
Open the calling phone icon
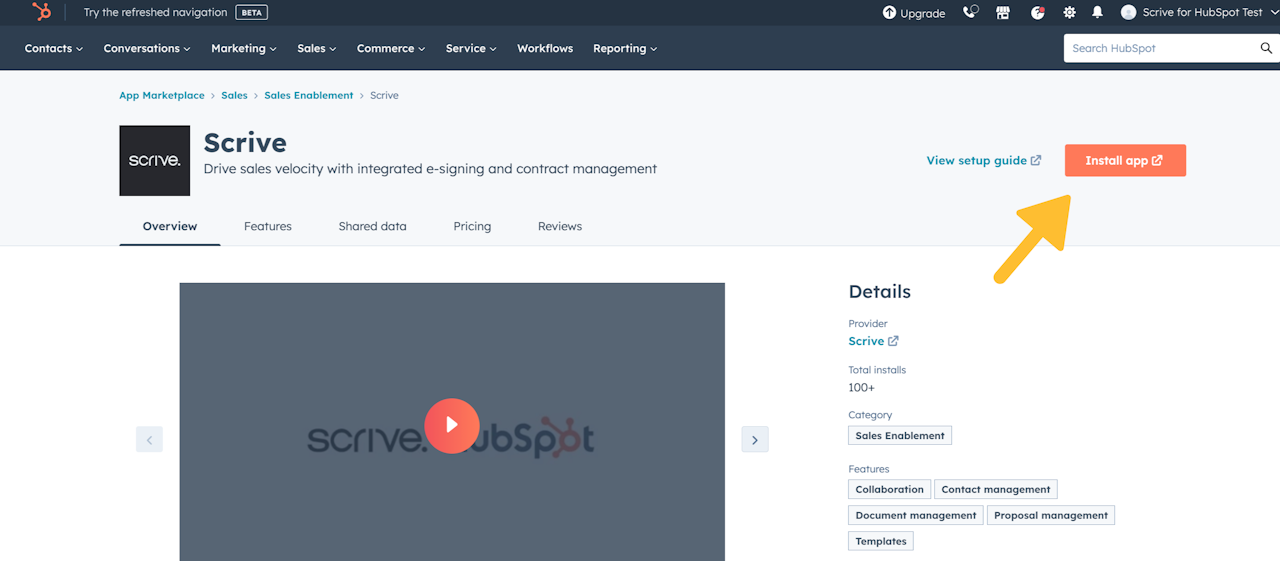point(970,13)
